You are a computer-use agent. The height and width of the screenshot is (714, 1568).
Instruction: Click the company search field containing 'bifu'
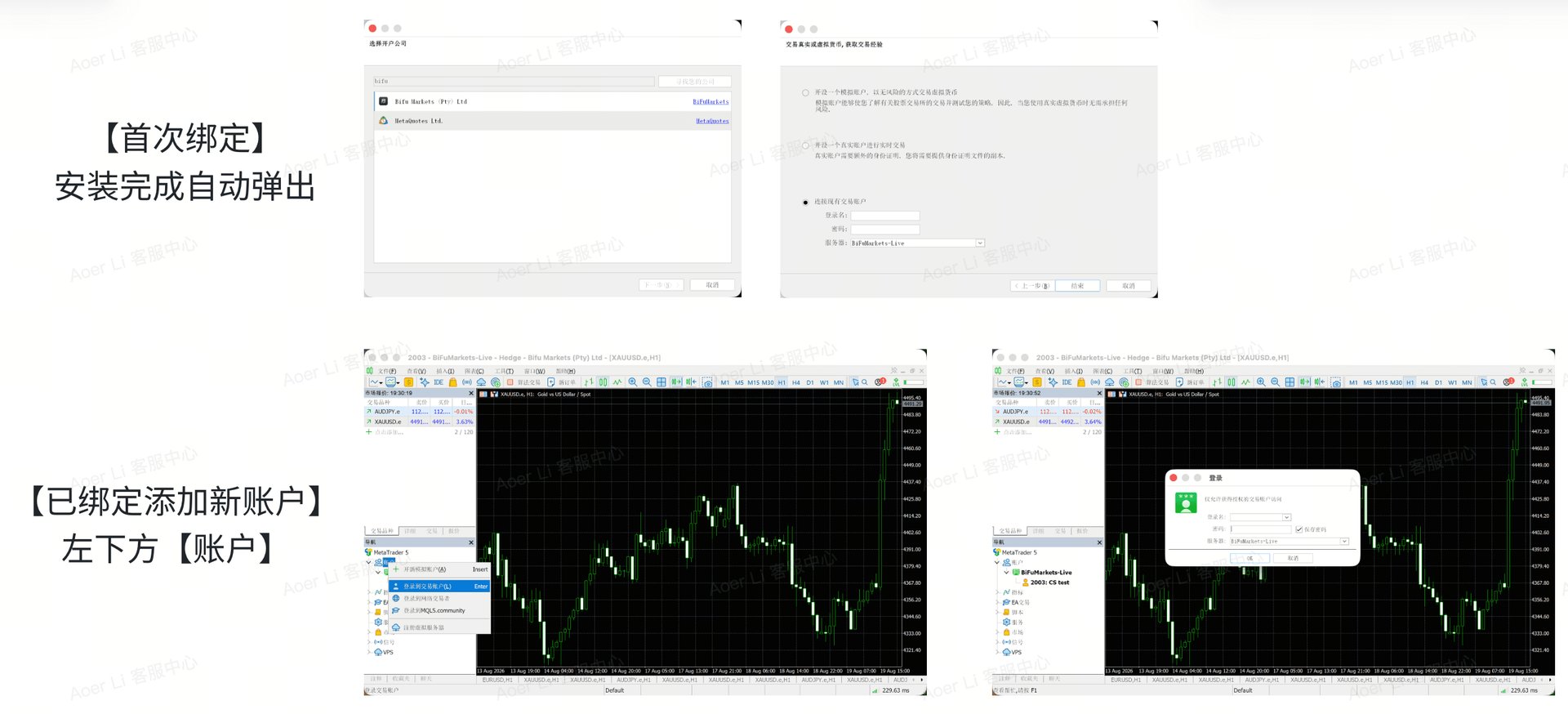click(514, 81)
